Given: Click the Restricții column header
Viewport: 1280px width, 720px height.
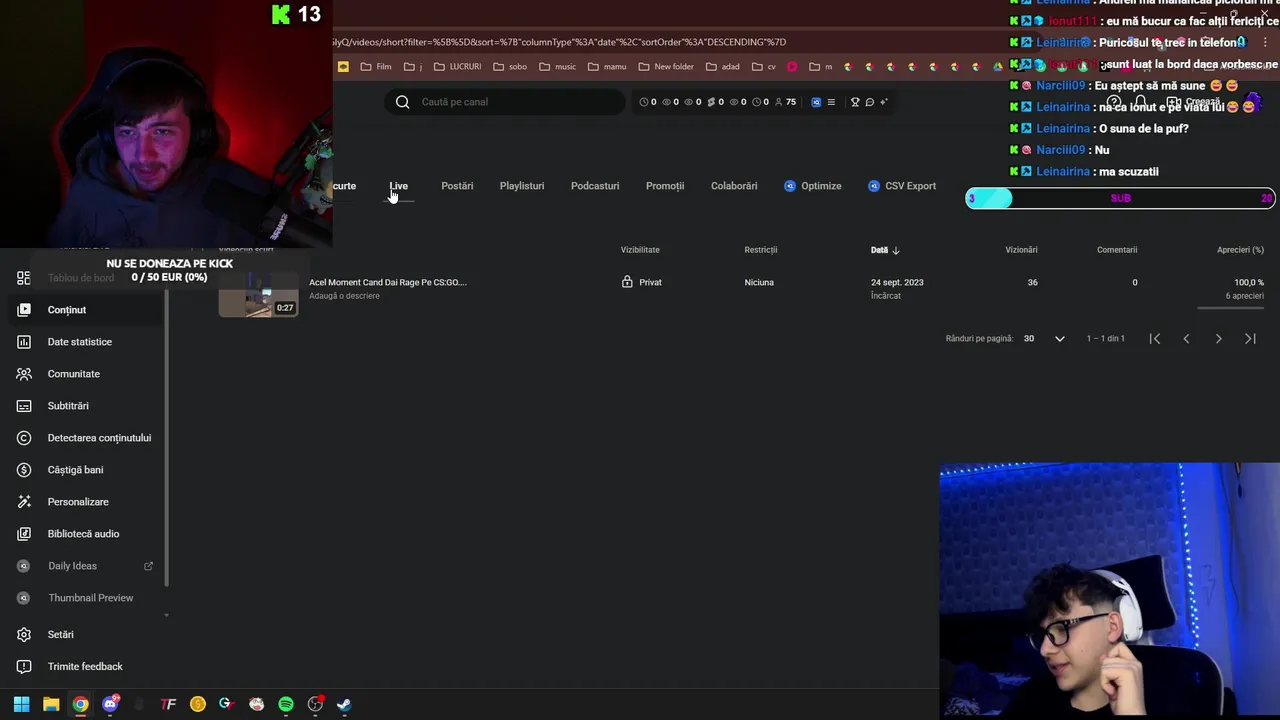Looking at the screenshot, I should pyautogui.click(x=761, y=250).
